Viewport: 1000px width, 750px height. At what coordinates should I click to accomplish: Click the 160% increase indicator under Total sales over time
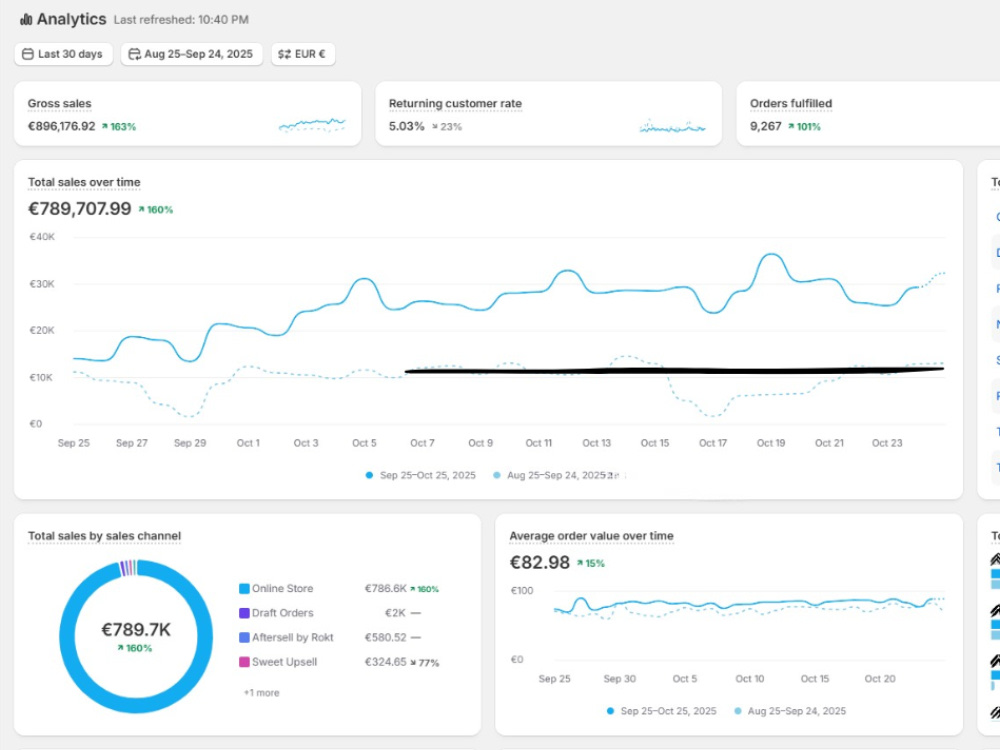(156, 209)
